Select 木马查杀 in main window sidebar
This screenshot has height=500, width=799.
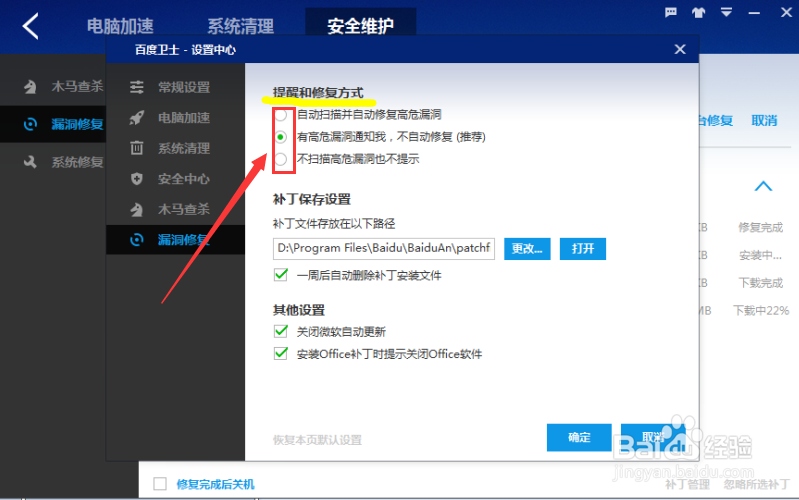(77, 87)
